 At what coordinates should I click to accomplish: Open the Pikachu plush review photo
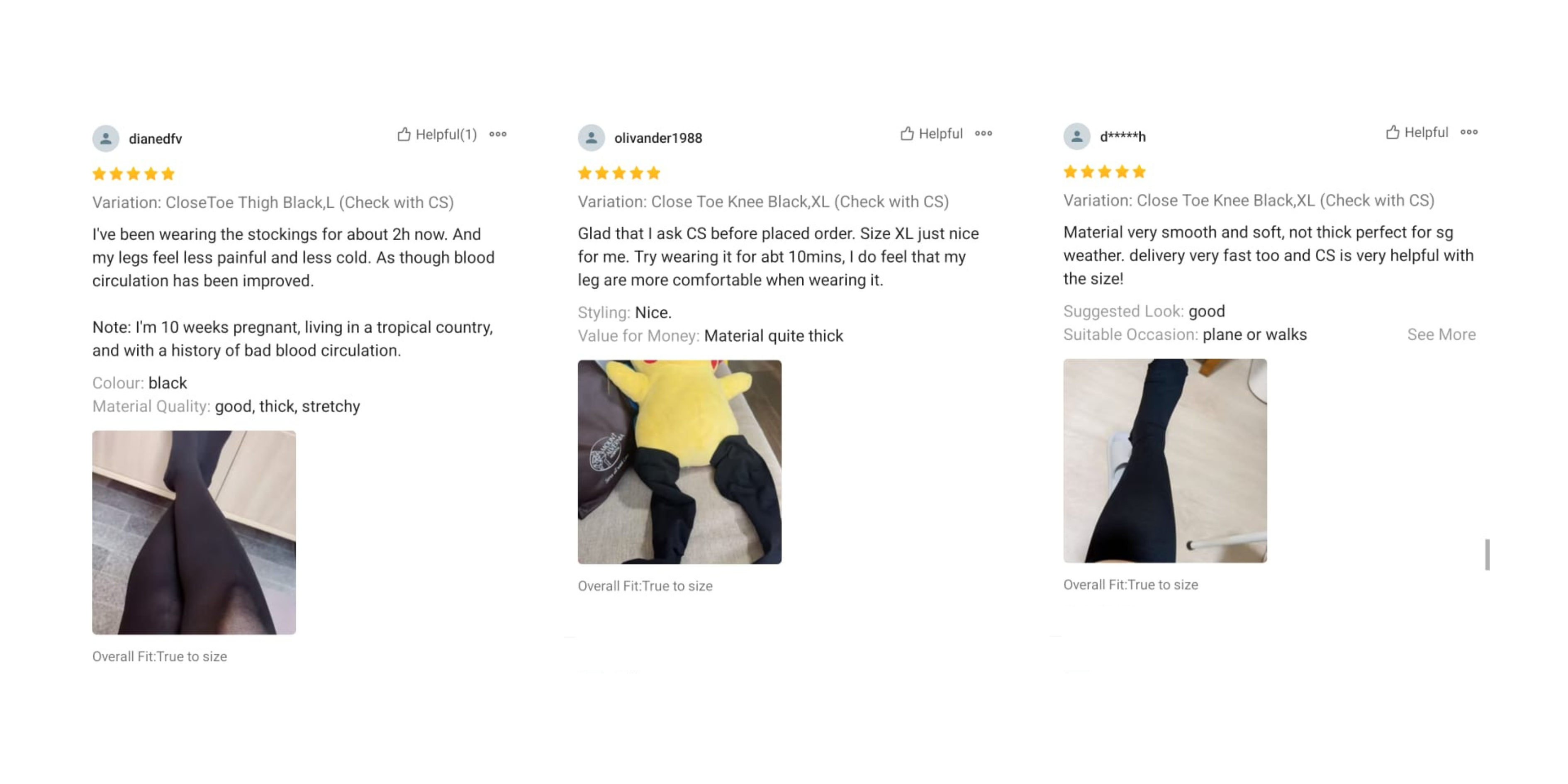click(679, 462)
